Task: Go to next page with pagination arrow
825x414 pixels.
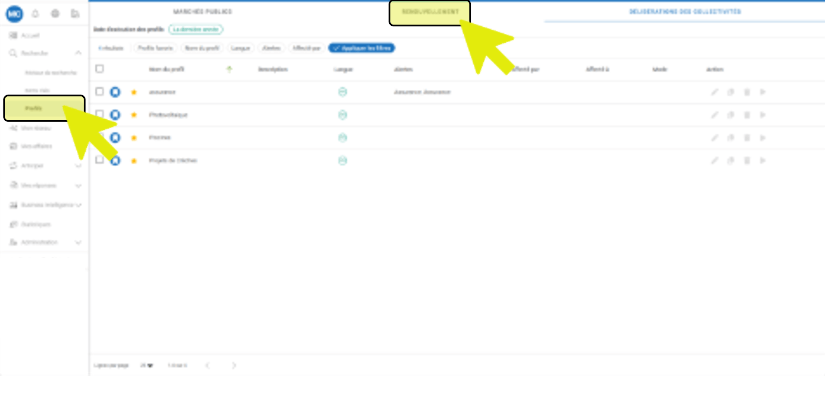Action: coord(234,365)
